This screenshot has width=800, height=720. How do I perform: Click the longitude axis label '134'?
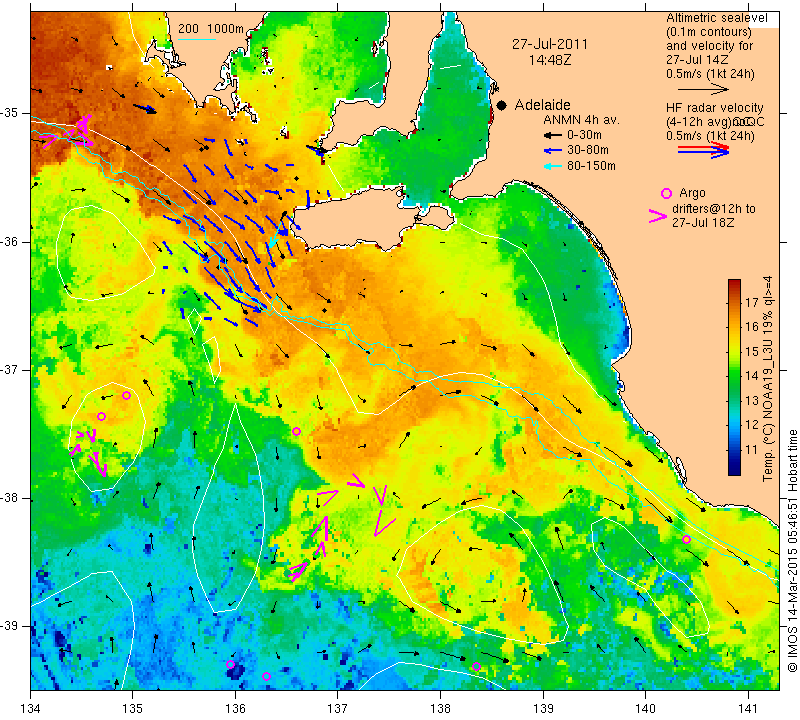[x=31, y=709]
